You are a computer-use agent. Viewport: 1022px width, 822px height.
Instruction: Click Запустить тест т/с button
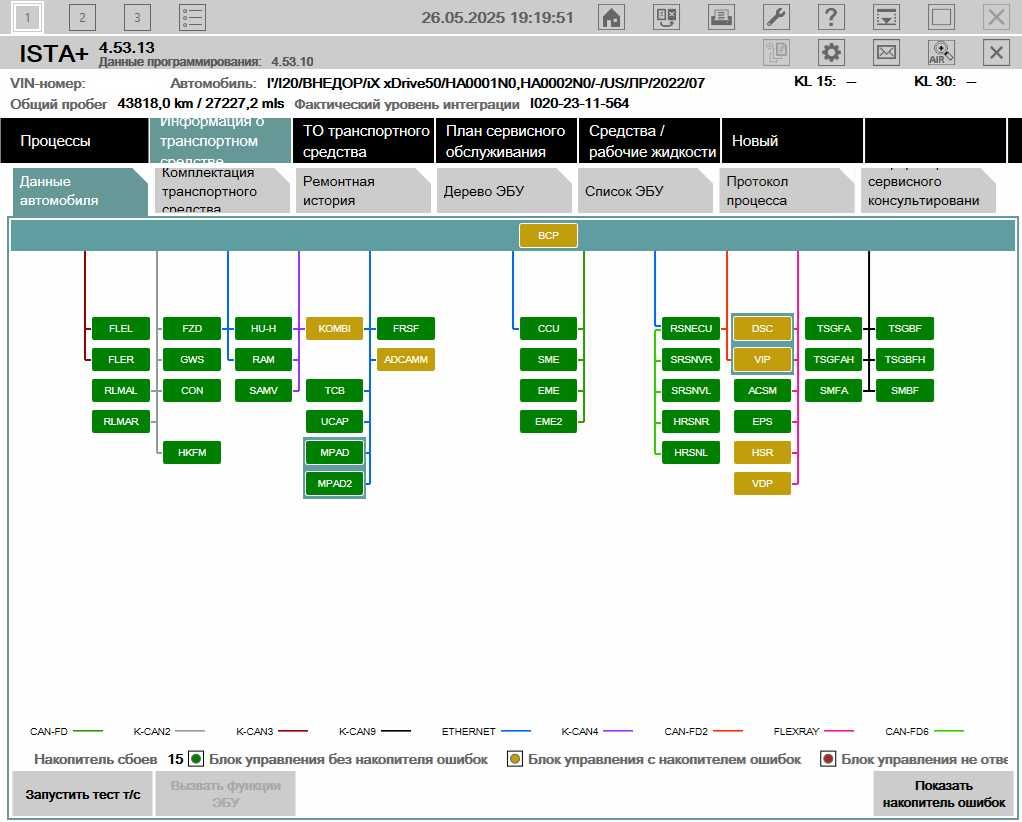point(83,794)
